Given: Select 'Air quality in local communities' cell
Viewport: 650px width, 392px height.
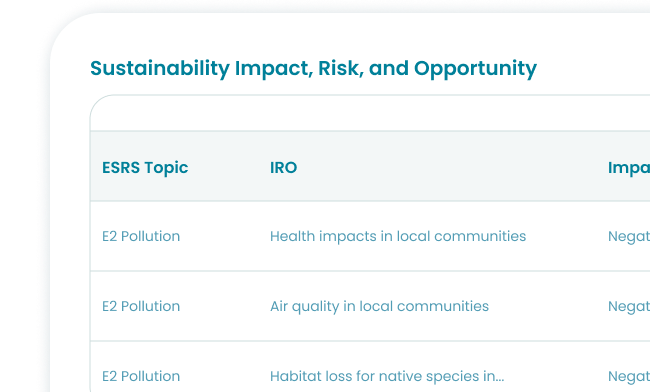Looking at the screenshot, I should 379,306.
